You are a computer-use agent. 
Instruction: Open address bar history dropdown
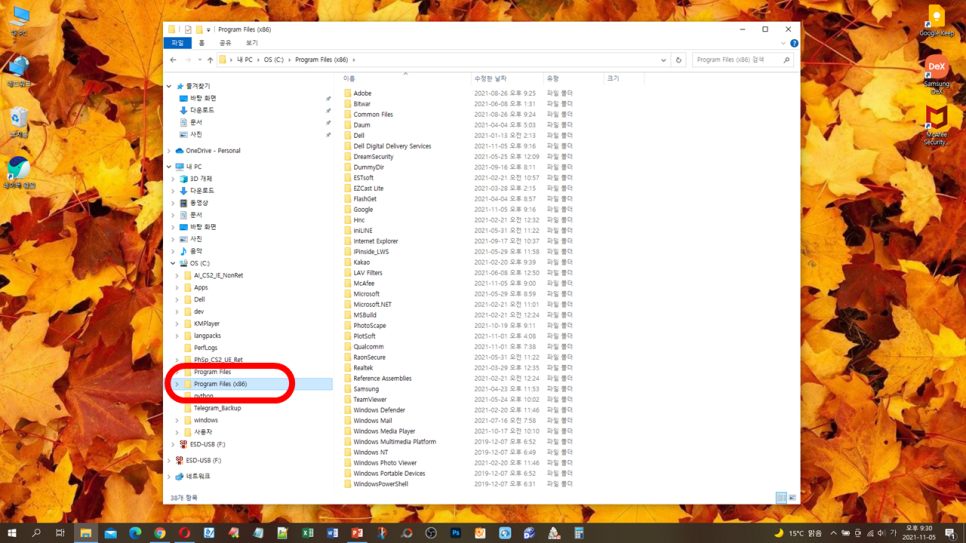coord(664,60)
